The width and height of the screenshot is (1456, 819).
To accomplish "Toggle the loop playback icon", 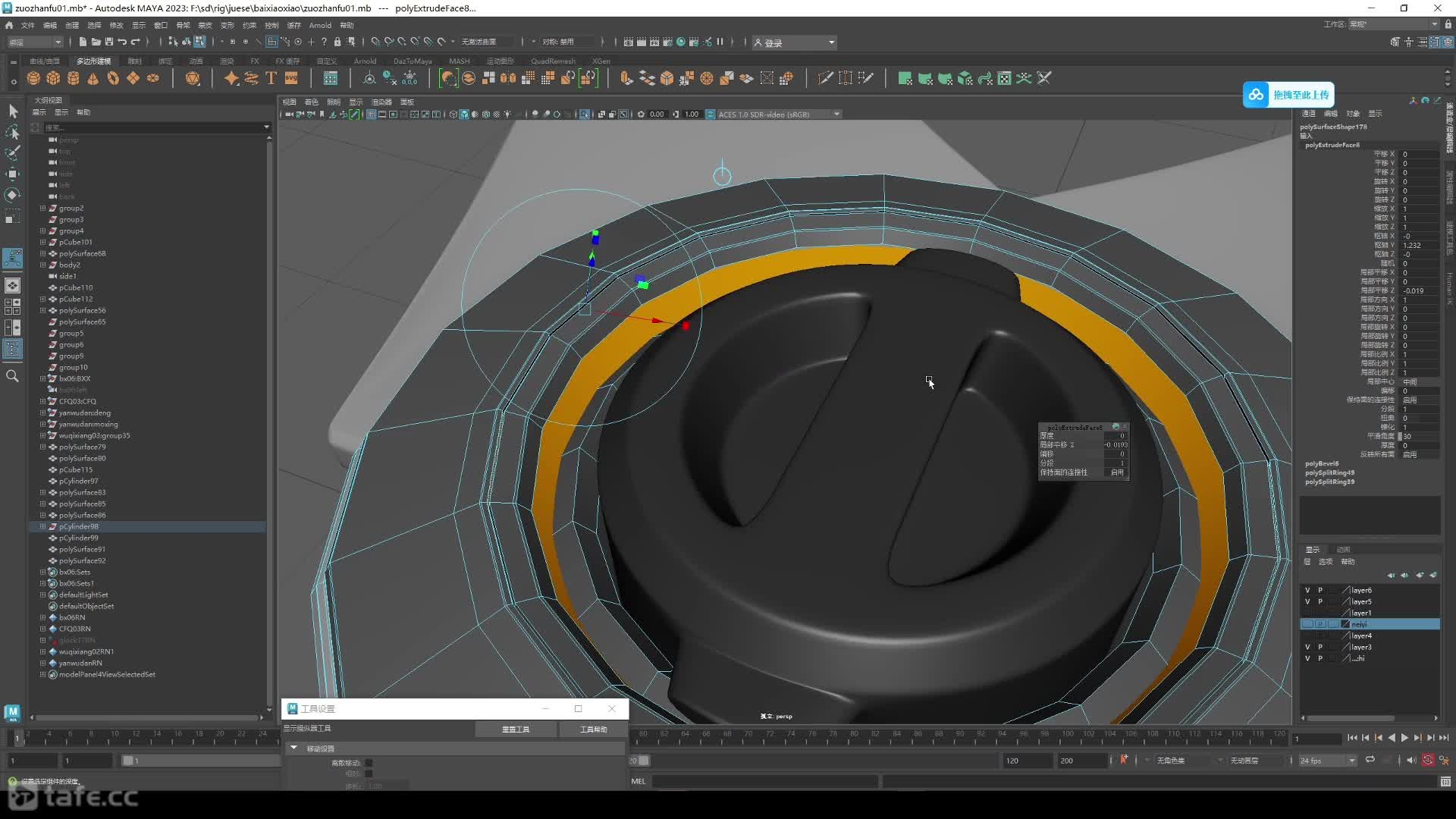I will (x=1370, y=760).
